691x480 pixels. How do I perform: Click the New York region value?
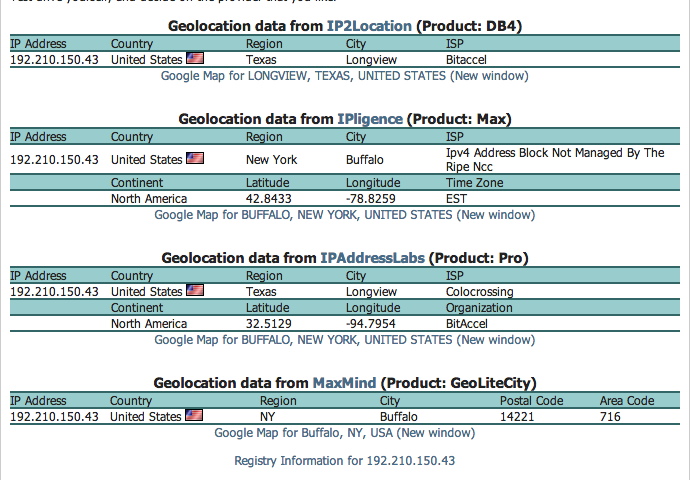pos(271,160)
